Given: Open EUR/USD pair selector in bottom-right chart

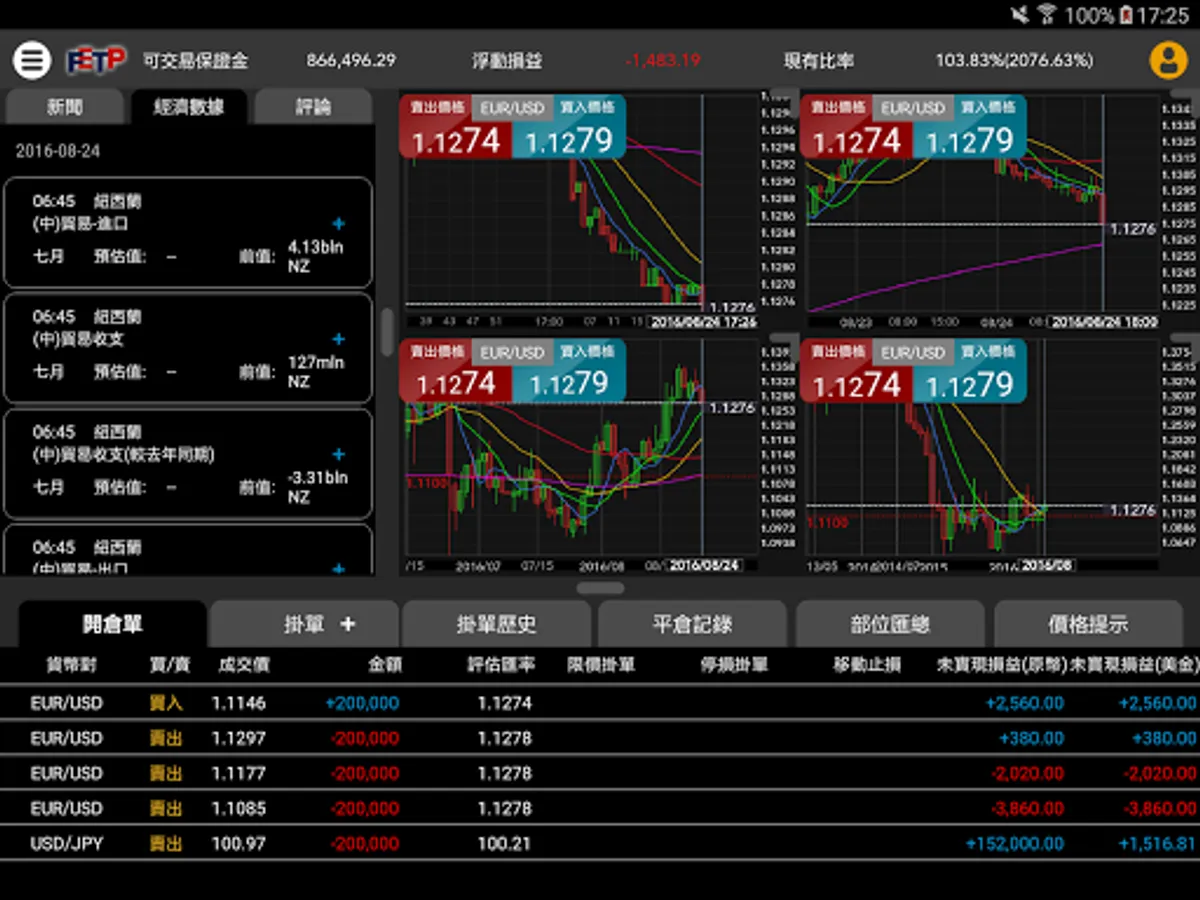Looking at the screenshot, I should (x=912, y=351).
